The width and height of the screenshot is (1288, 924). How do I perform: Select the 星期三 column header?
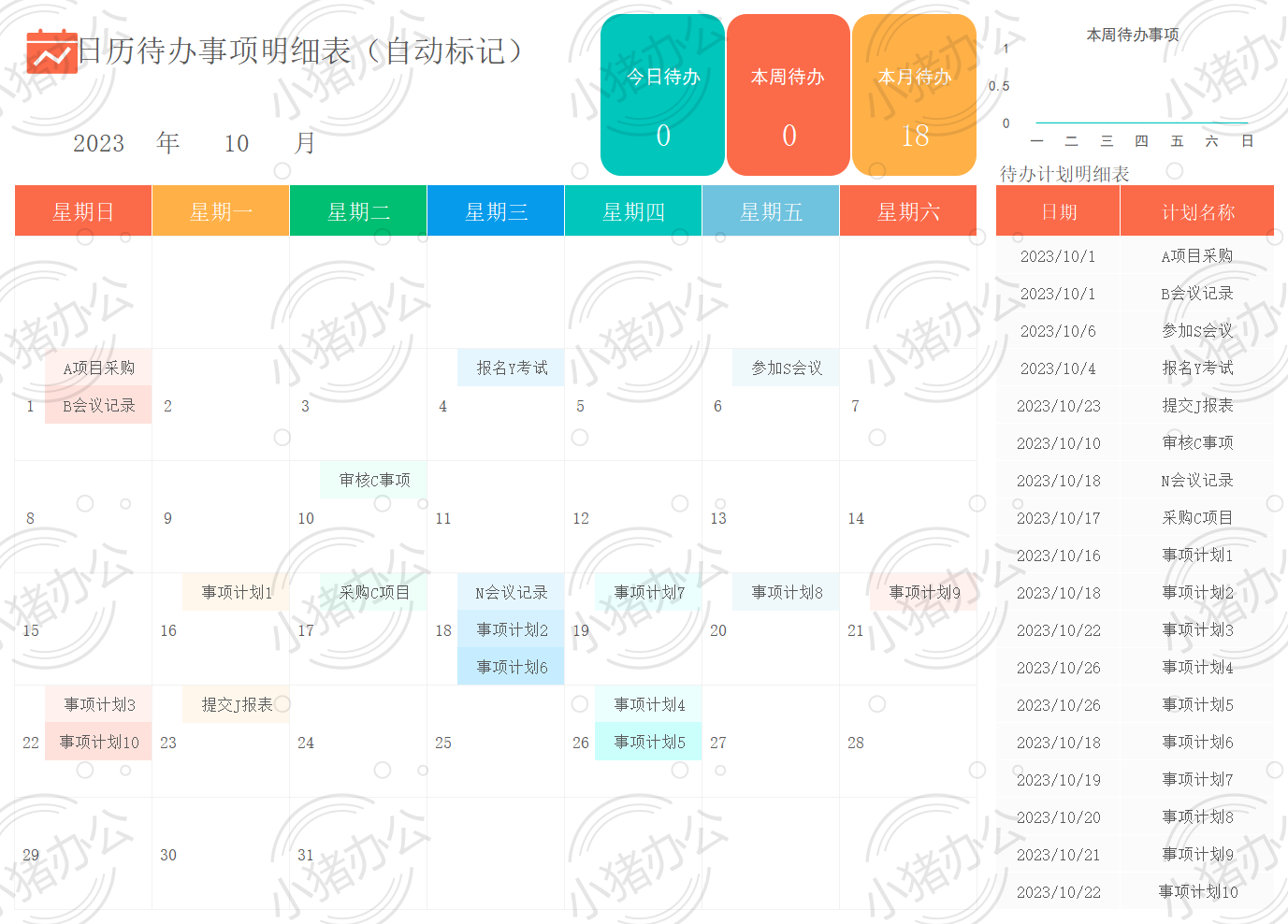[x=496, y=211]
